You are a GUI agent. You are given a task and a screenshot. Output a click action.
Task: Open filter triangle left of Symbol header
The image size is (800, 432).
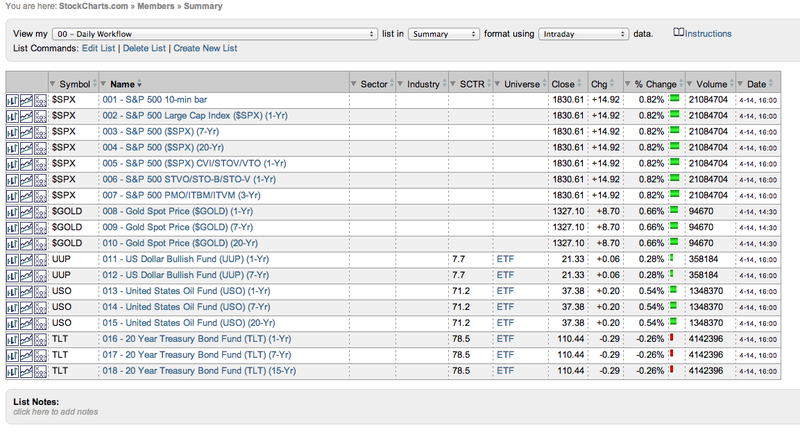53,84
